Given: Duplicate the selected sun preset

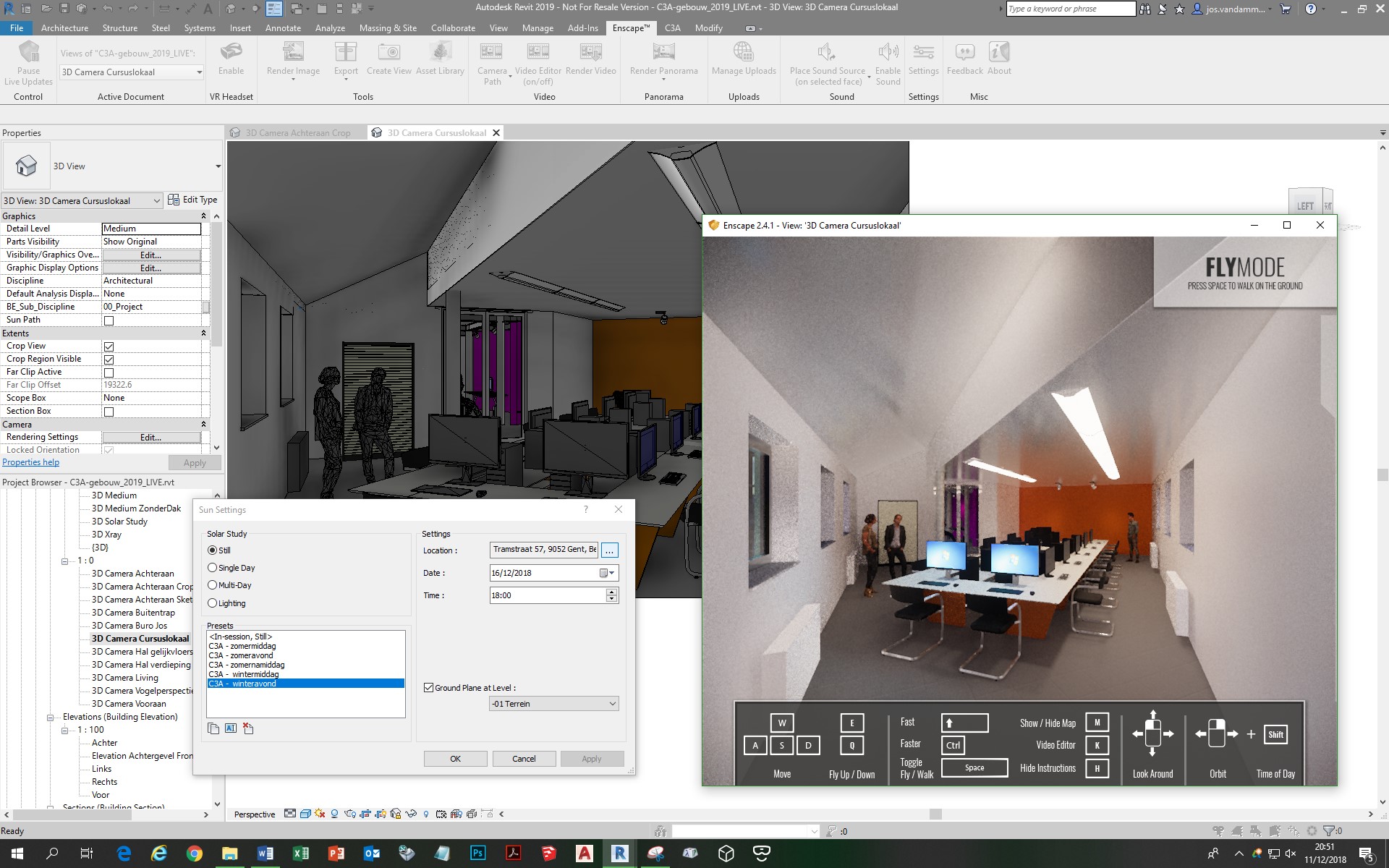Looking at the screenshot, I should 213,728.
